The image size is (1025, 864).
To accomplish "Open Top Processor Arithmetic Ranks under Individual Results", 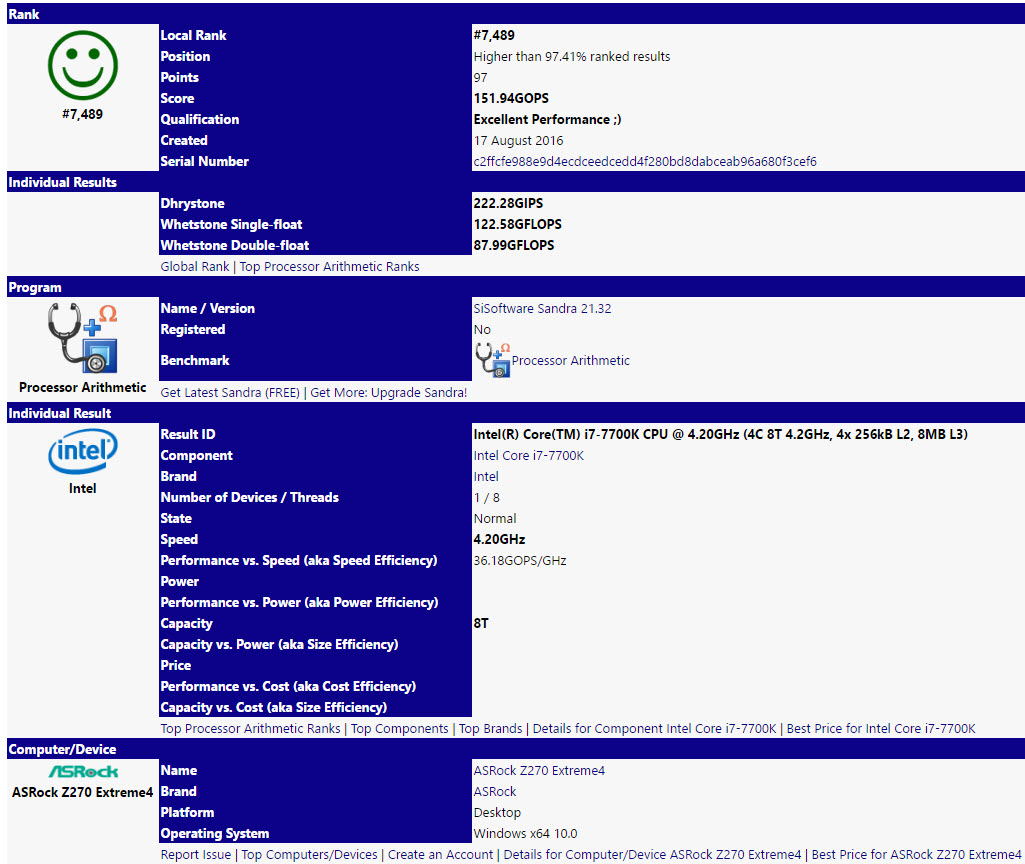I will point(329,267).
